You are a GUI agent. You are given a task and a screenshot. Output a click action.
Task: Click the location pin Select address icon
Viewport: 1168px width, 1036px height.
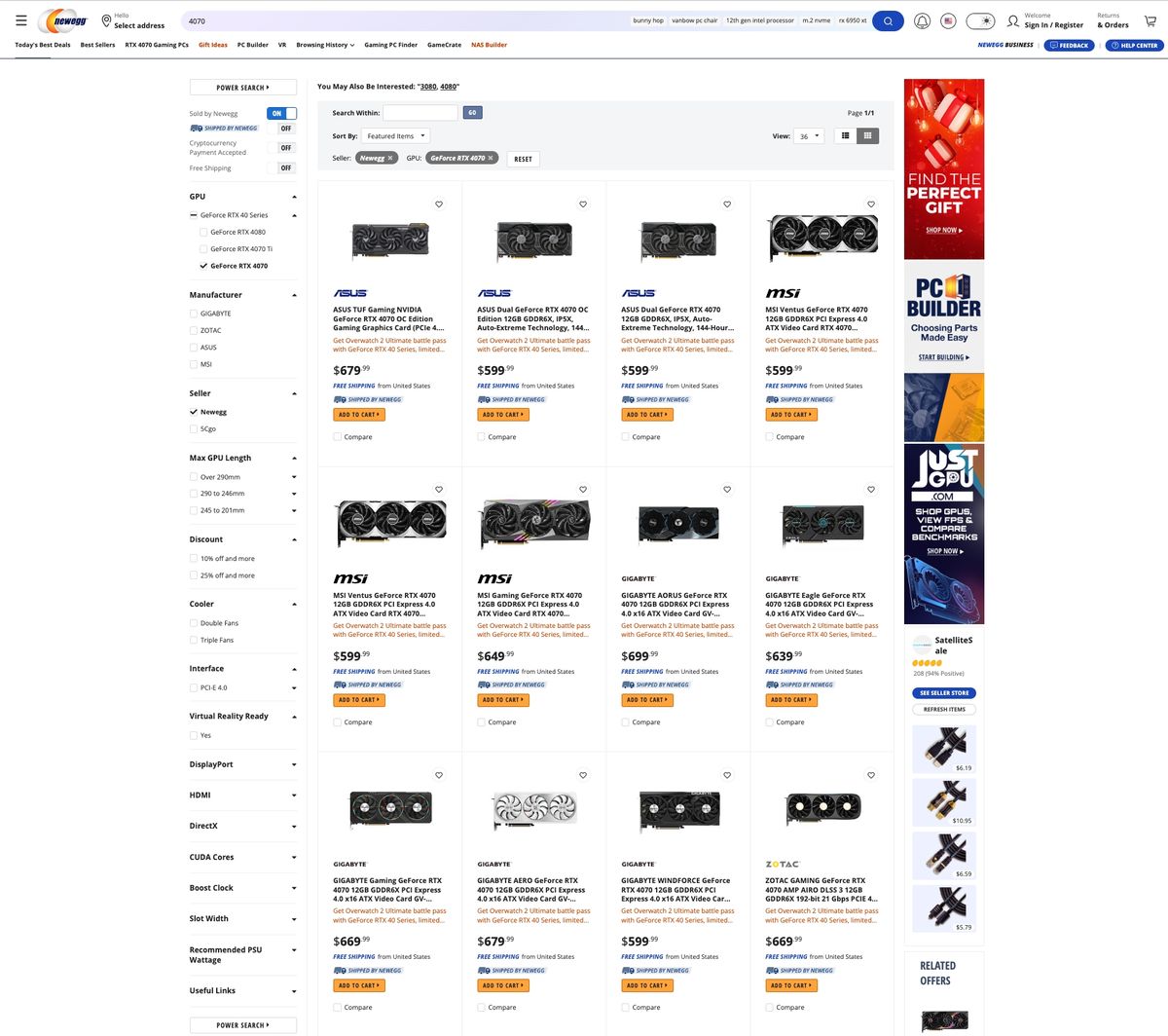pyautogui.click(x=106, y=20)
